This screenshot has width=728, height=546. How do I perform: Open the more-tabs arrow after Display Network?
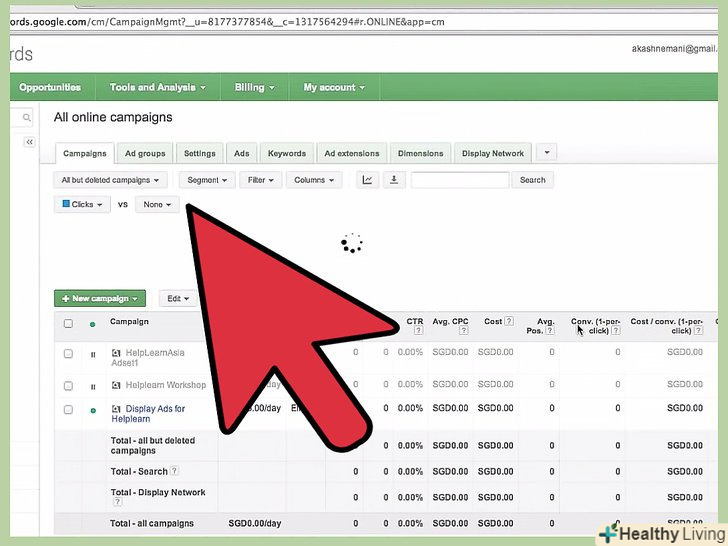coord(546,152)
